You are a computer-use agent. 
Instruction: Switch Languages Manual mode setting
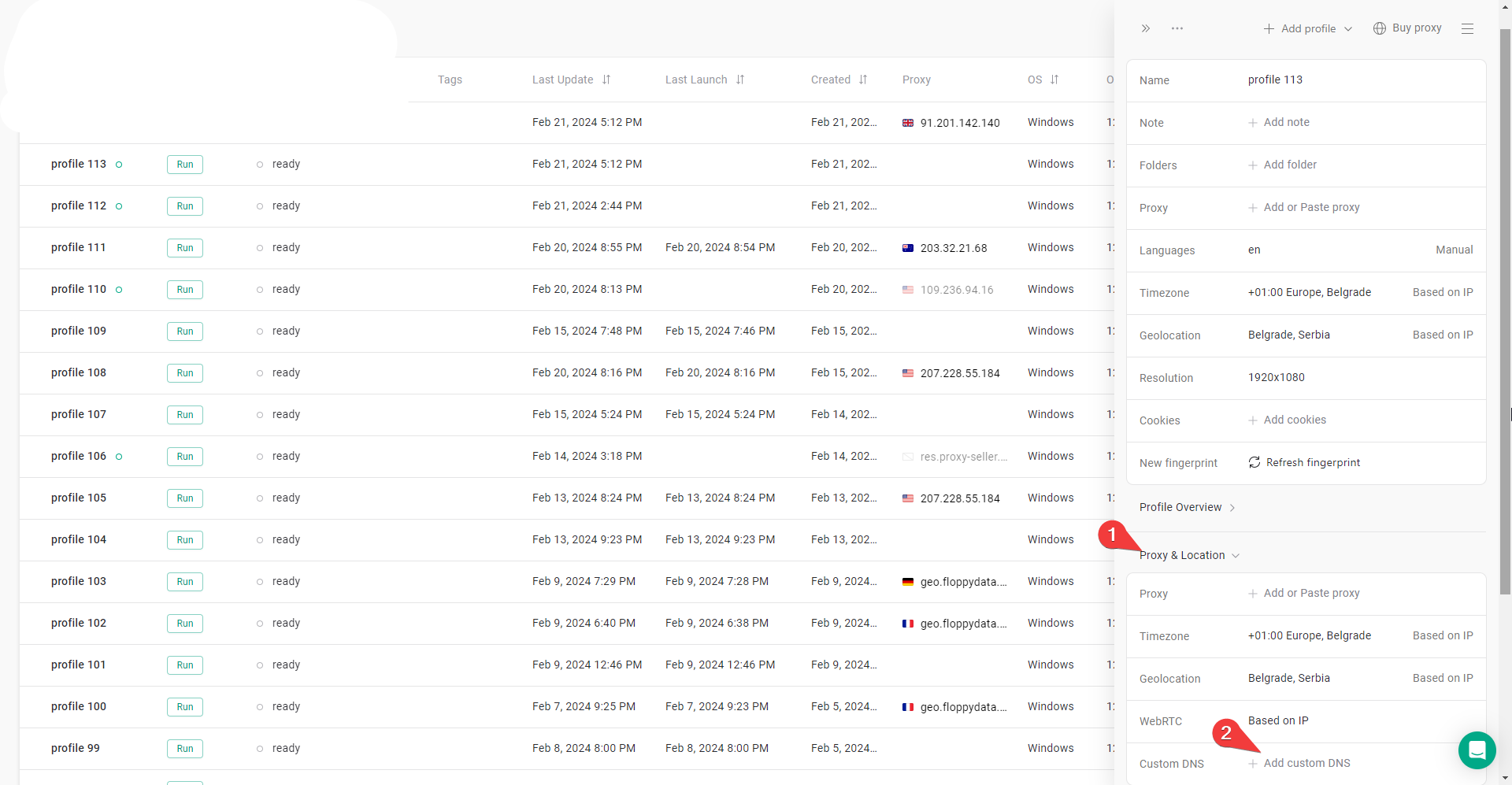click(x=1454, y=250)
